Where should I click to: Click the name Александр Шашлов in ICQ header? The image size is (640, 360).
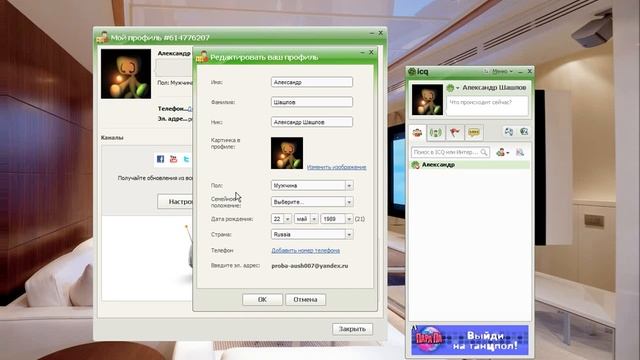tap(494, 87)
